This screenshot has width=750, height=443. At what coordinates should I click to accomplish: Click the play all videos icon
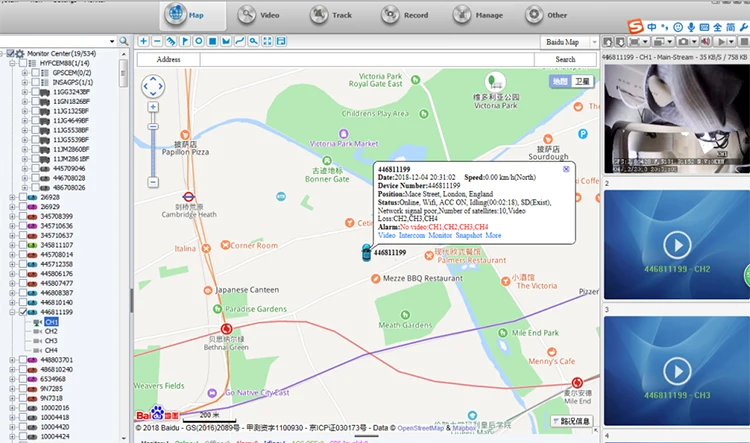(x=720, y=42)
